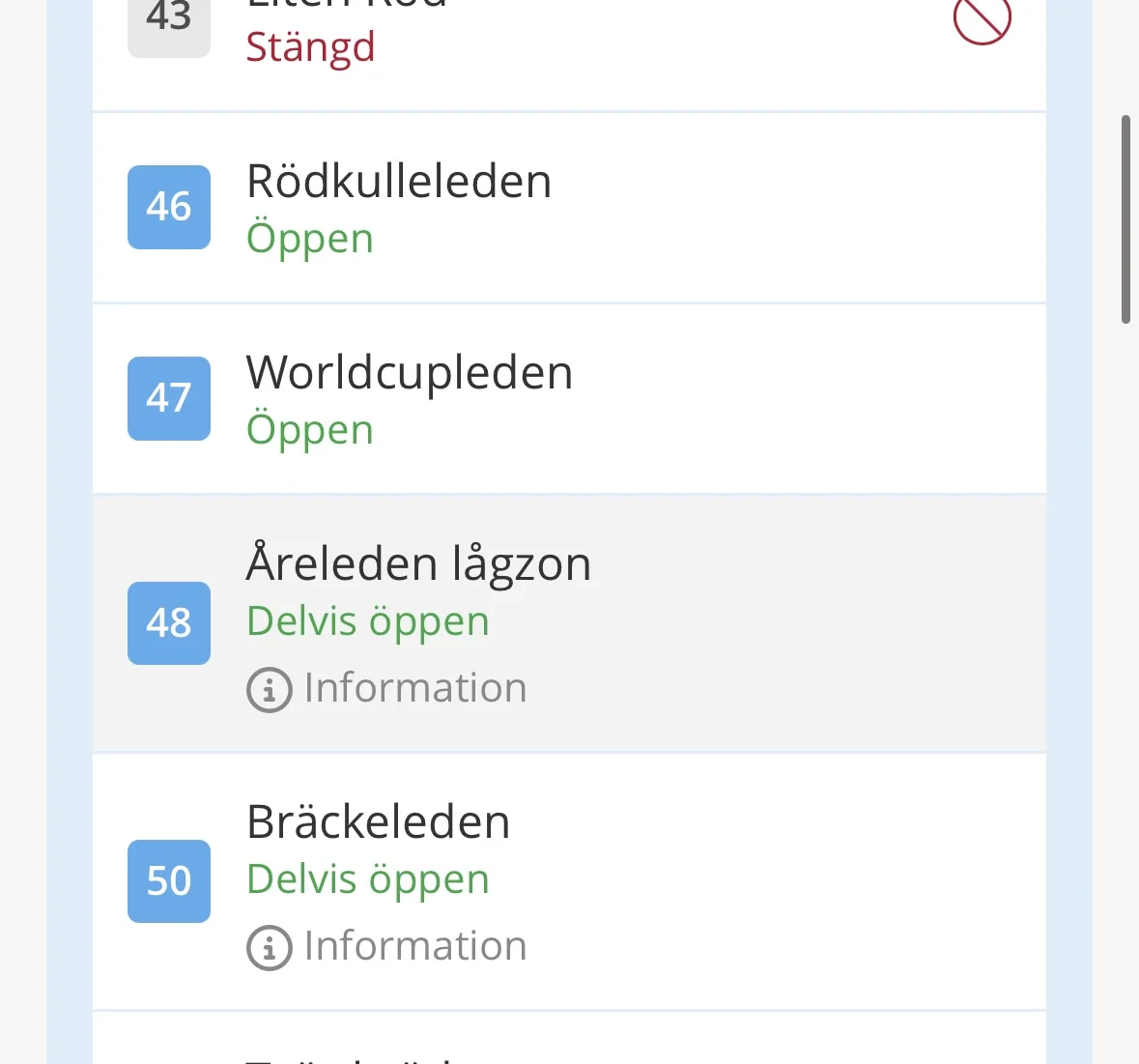The height and width of the screenshot is (1064, 1139).
Task: Select the Åreleden lågzon slope name
Action: click(x=418, y=563)
